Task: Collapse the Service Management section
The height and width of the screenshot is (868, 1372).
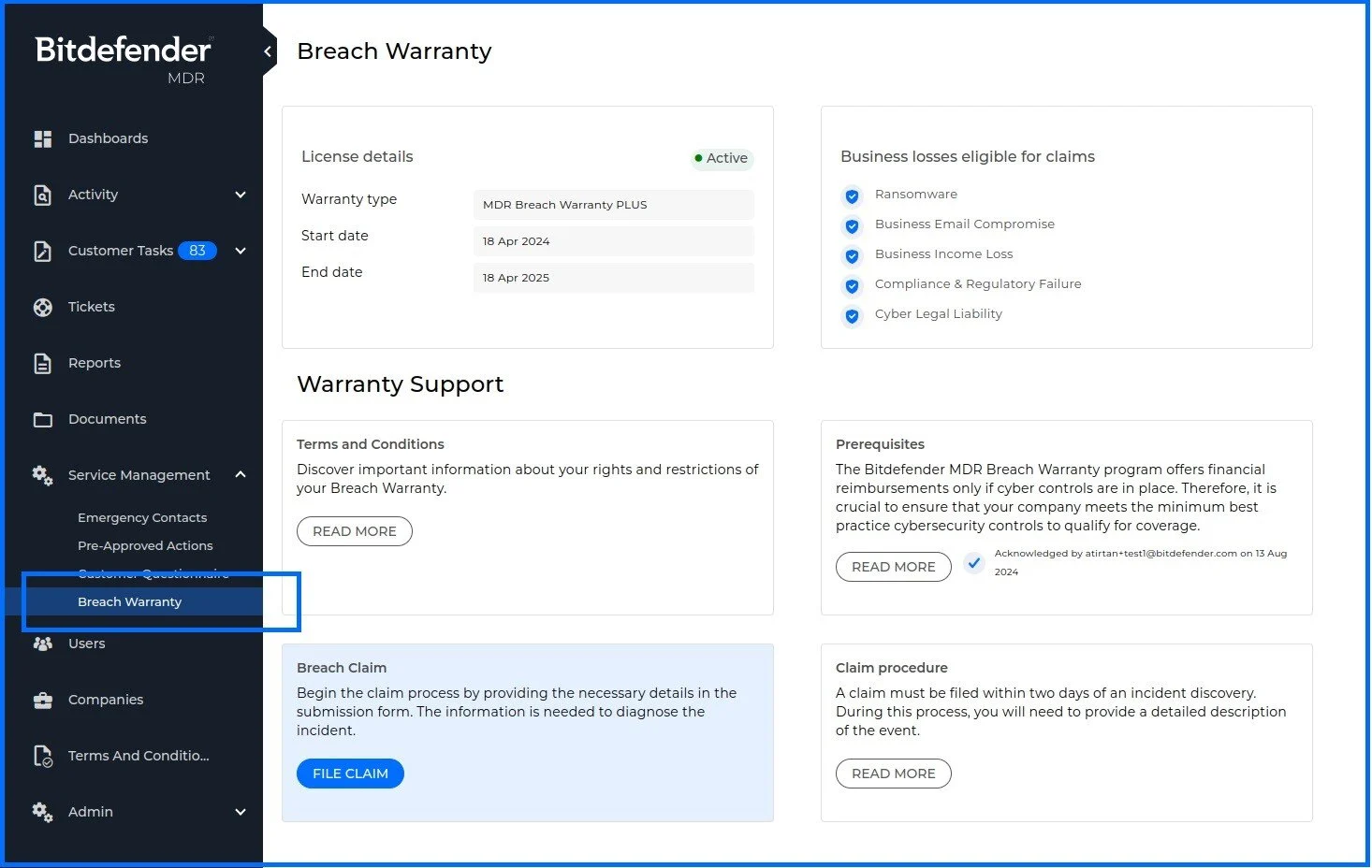Action: coord(241,474)
